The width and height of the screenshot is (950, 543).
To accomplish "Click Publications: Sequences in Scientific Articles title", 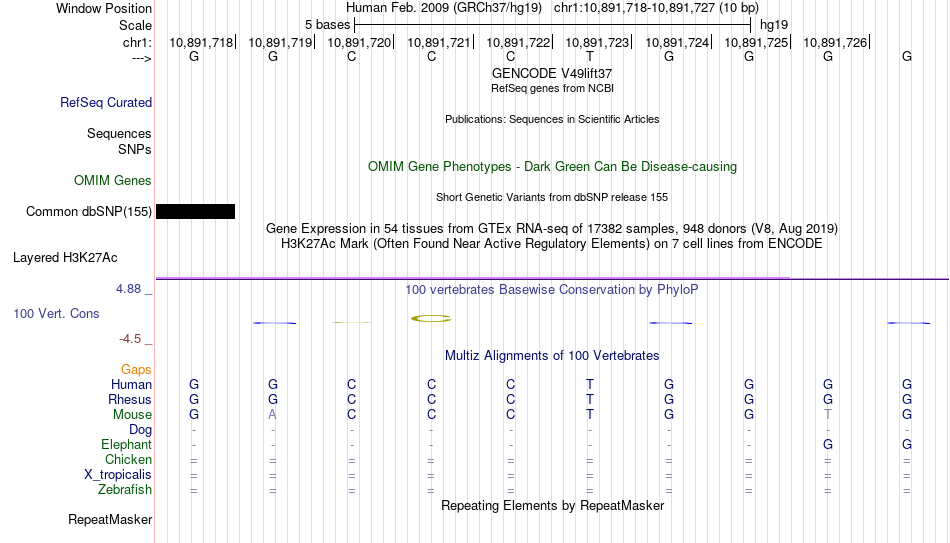I will [x=552, y=119].
